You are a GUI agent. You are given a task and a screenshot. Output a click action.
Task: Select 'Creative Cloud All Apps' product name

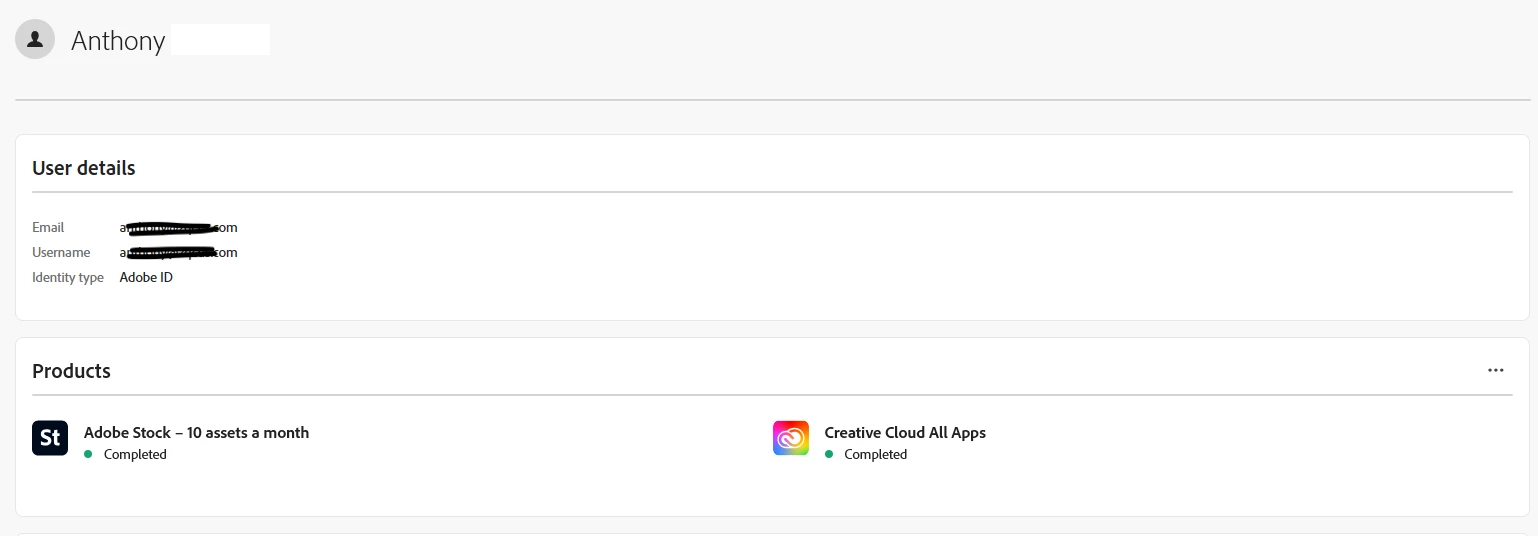(905, 432)
